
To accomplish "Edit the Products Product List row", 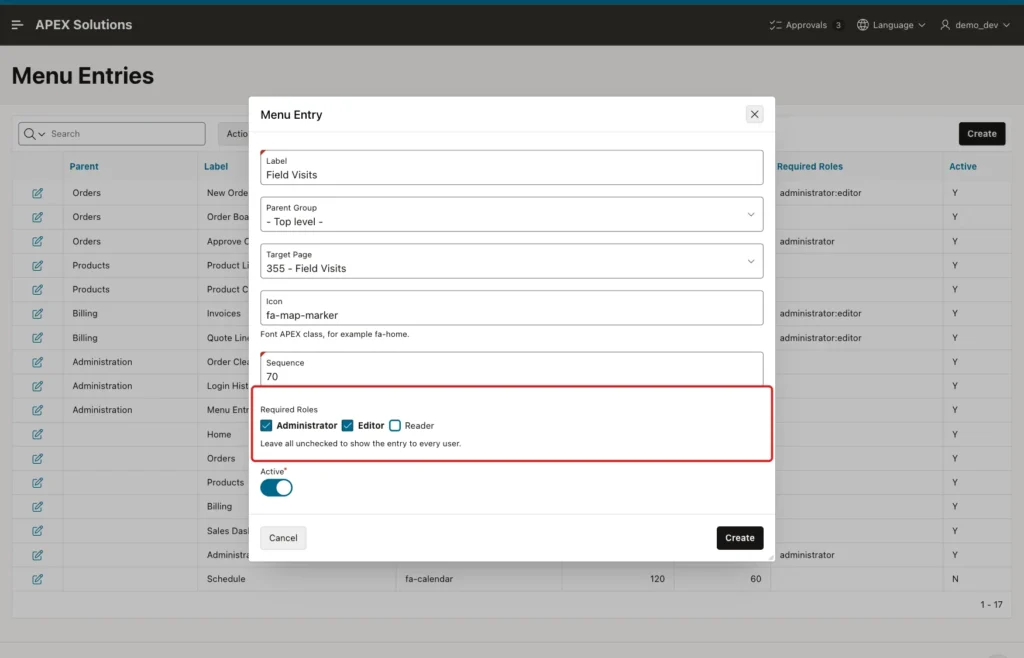I will (37, 266).
